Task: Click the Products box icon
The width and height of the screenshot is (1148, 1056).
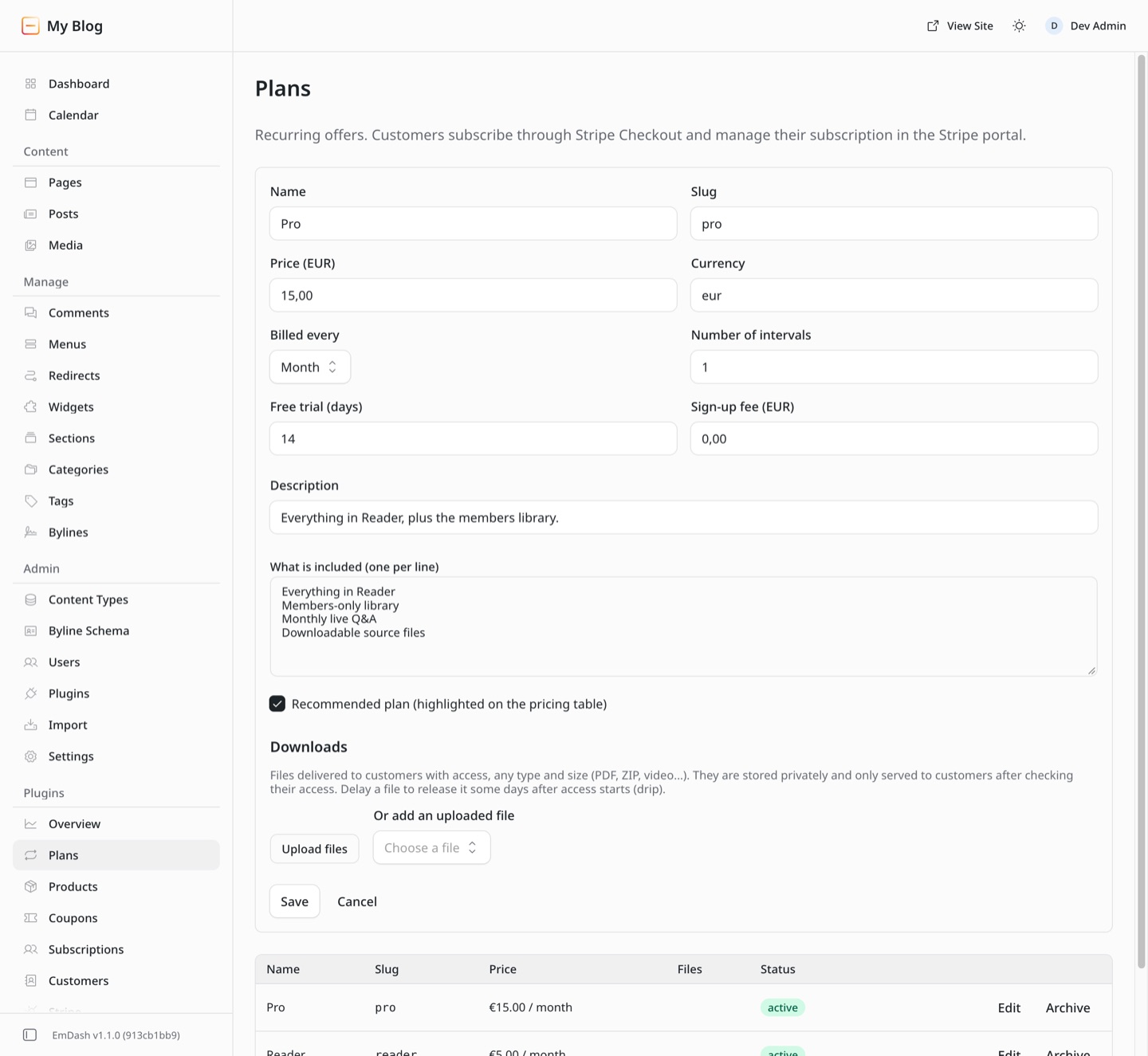Action: (x=31, y=886)
